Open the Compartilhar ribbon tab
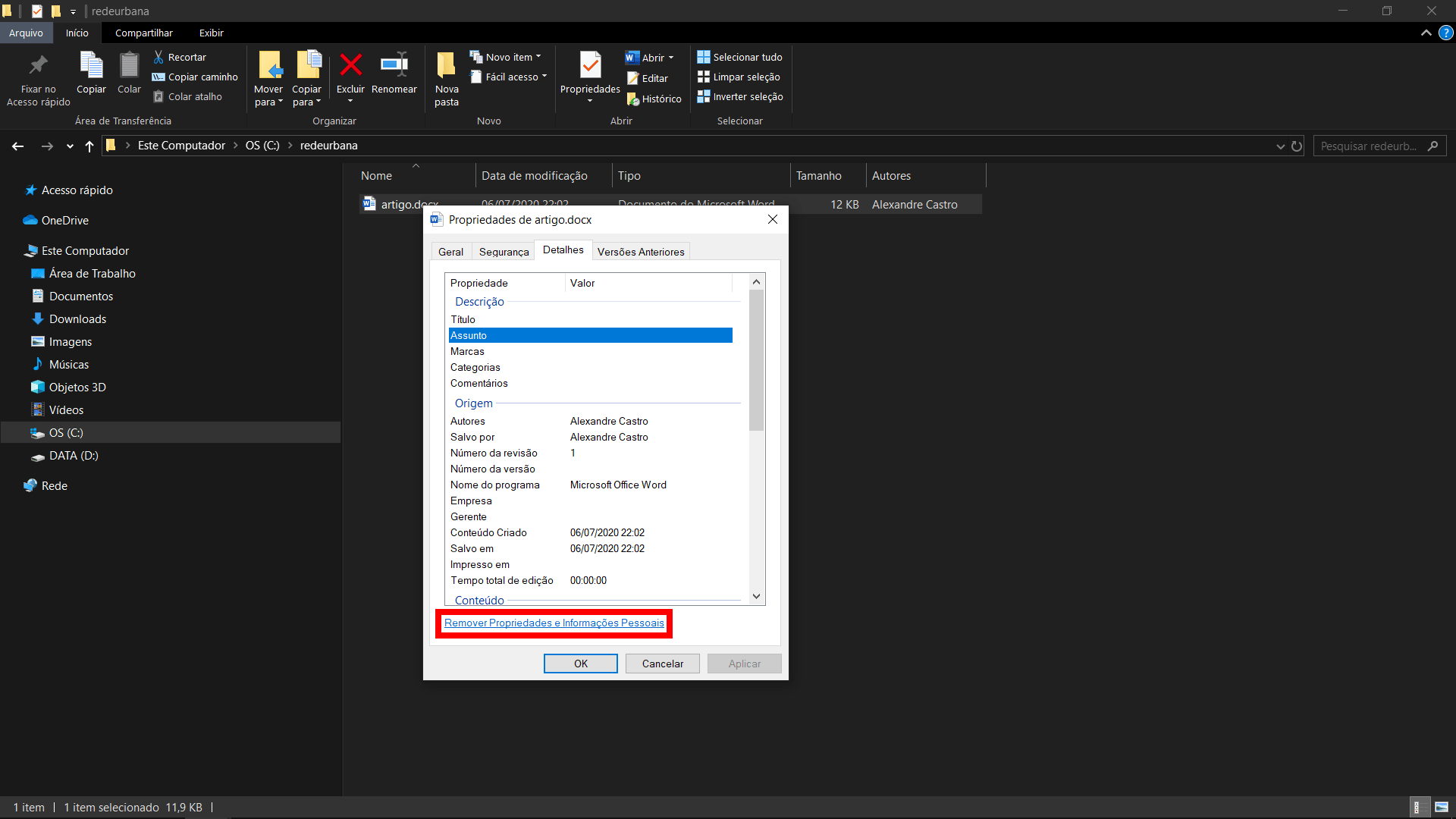The height and width of the screenshot is (819, 1456). click(144, 33)
